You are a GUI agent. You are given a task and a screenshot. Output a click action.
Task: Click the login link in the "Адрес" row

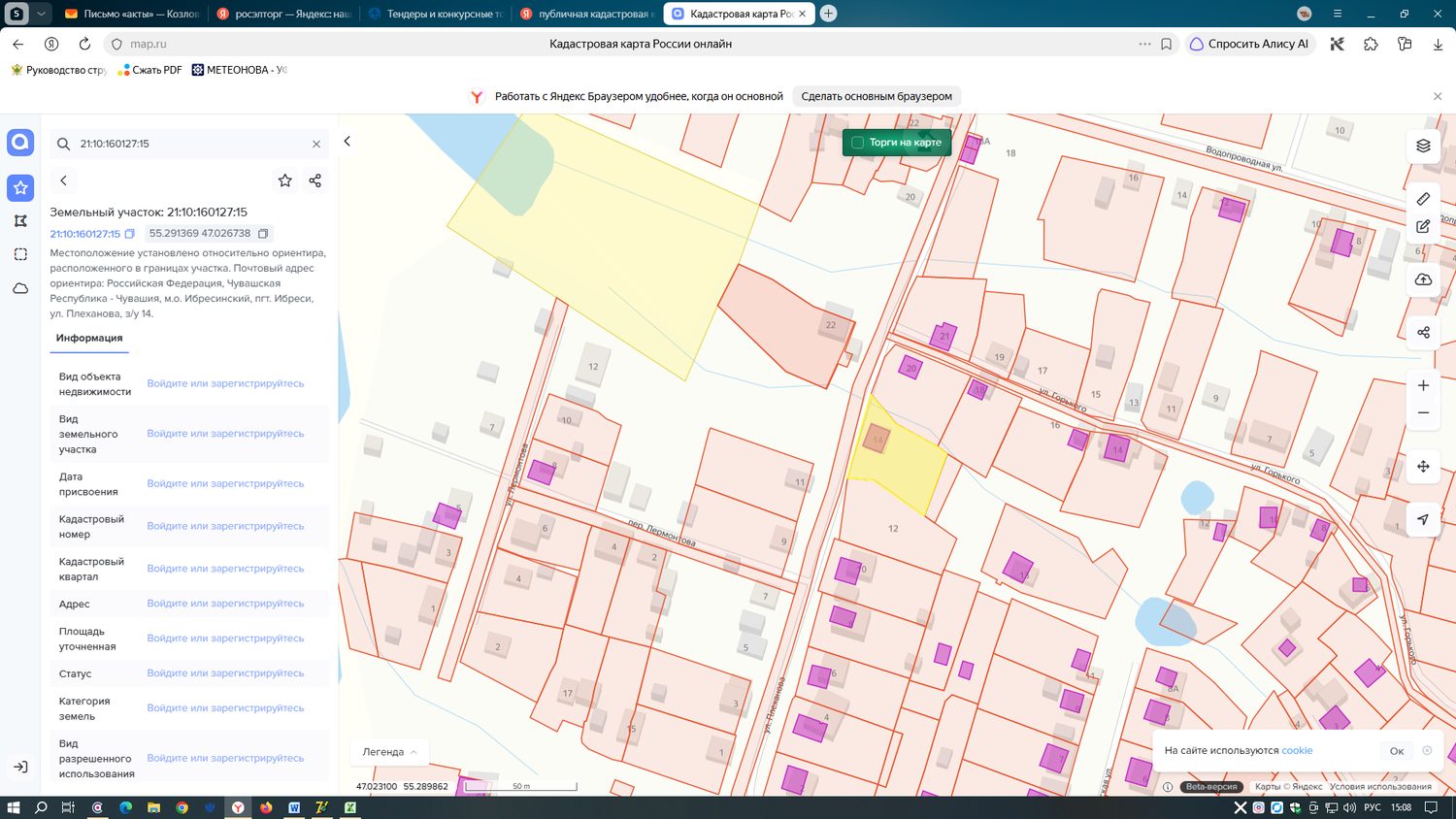coord(225,604)
